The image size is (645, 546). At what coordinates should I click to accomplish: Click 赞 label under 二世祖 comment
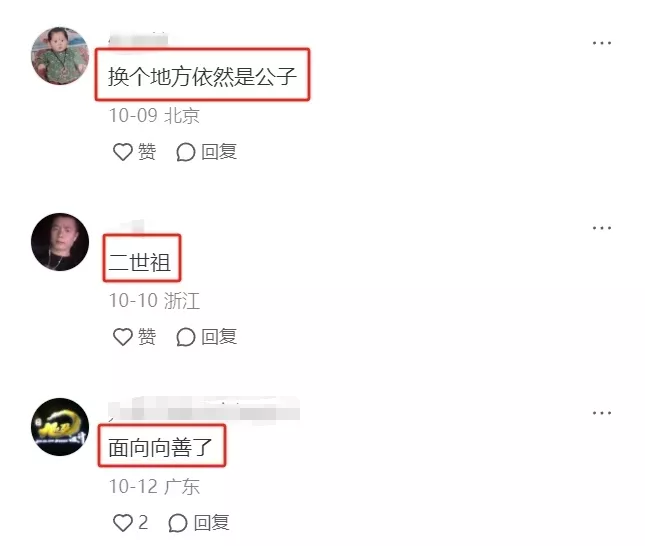[147, 337]
